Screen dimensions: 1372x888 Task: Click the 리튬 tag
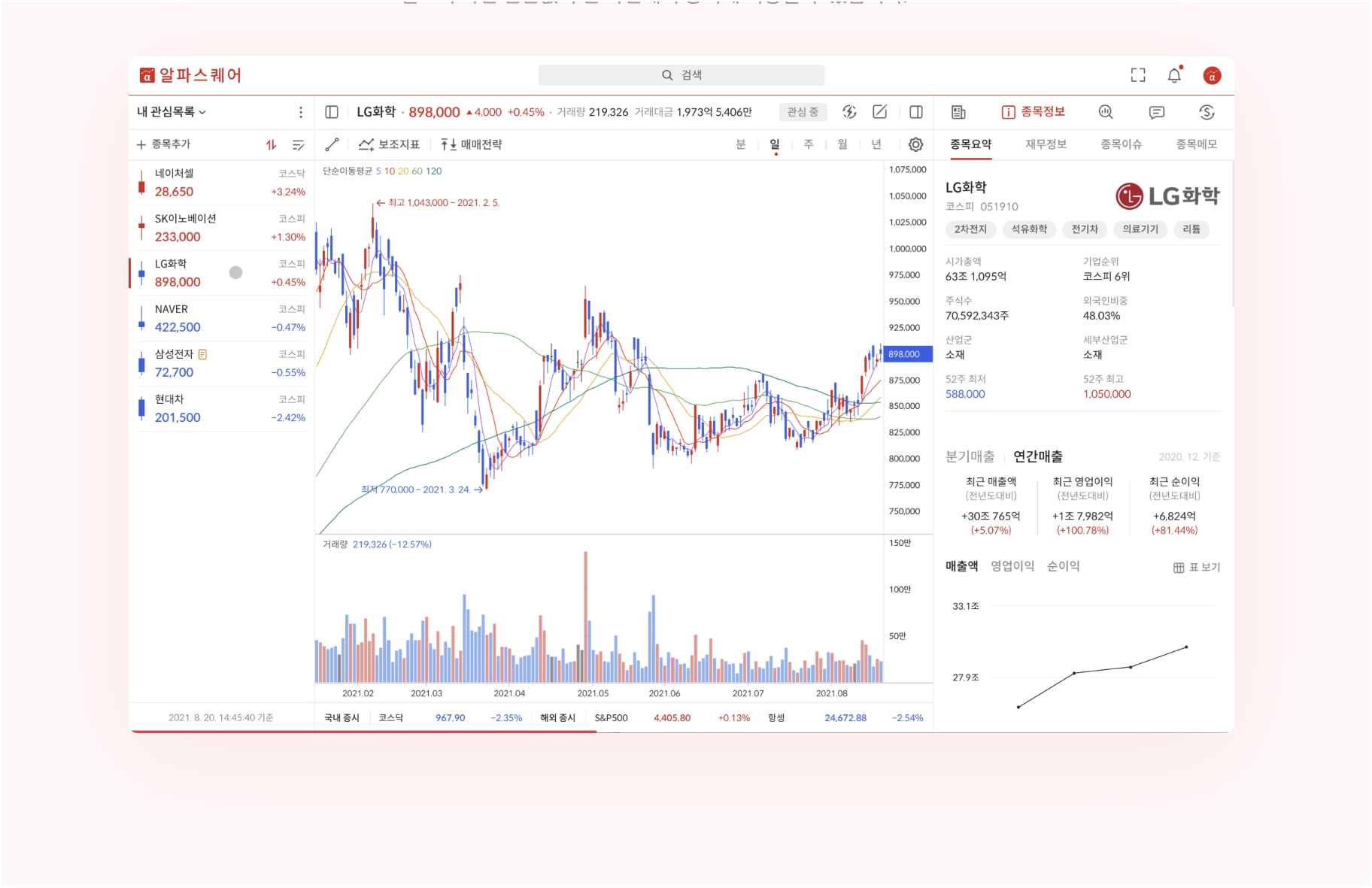point(1191,229)
